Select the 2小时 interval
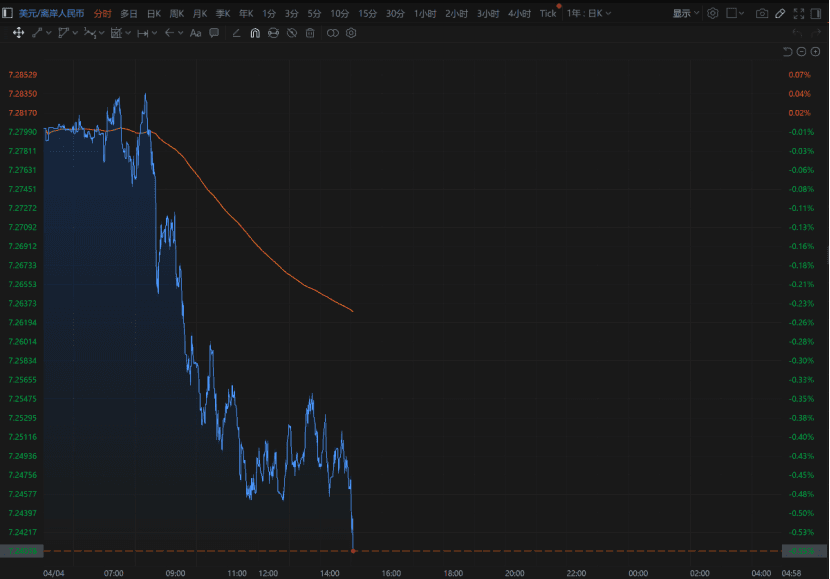The image size is (830, 579). click(x=456, y=14)
